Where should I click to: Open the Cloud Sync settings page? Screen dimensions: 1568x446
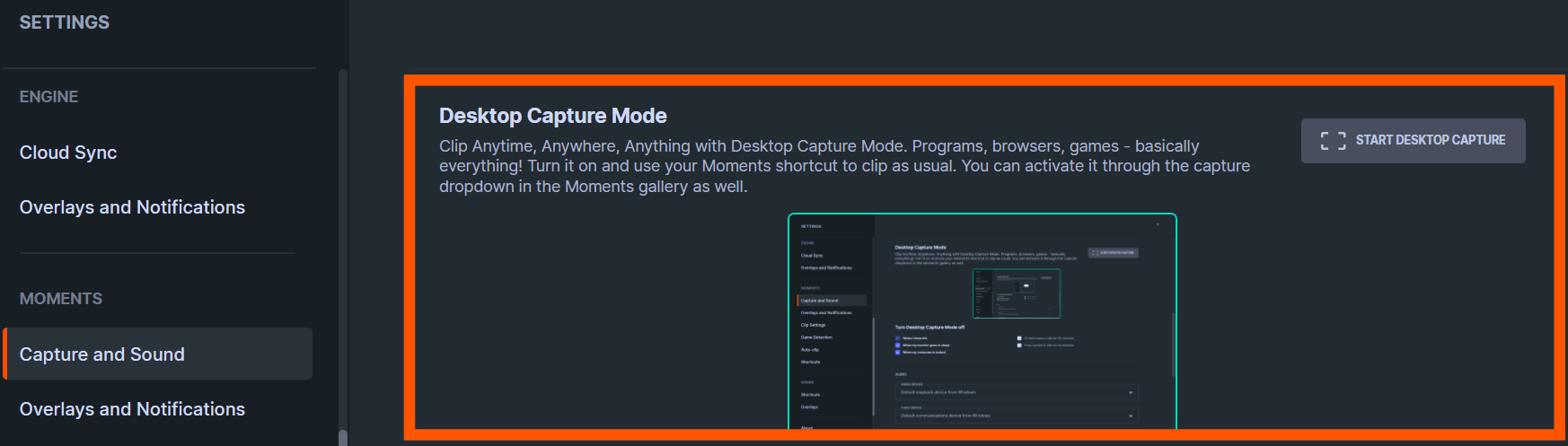coord(68,153)
